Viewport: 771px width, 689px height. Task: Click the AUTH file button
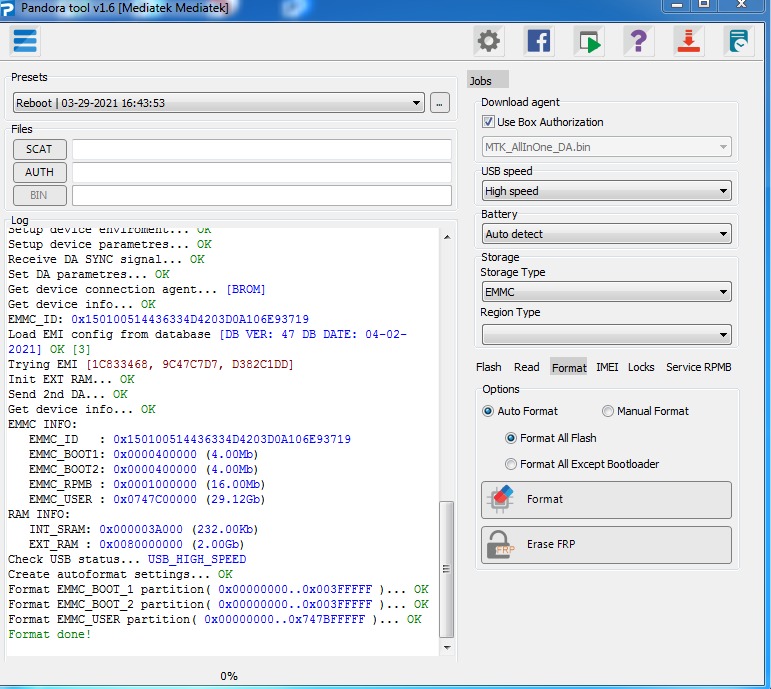pyautogui.click(x=39, y=172)
